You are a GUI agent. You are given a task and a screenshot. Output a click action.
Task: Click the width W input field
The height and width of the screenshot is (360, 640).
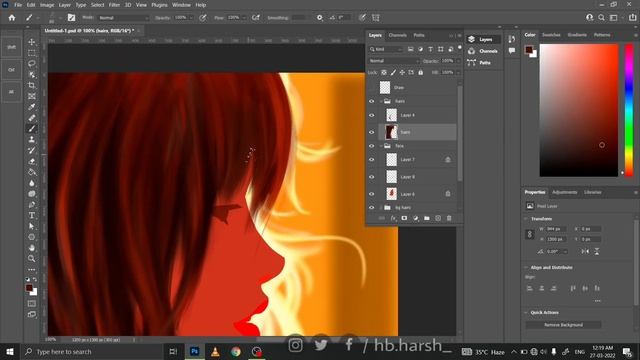[557, 229]
